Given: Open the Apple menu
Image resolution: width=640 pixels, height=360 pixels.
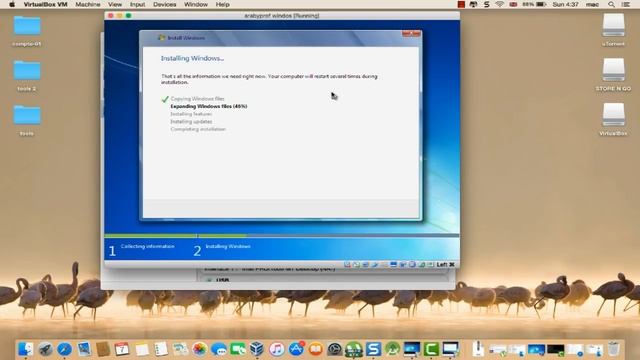Looking at the screenshot, I should coord(12,4).
